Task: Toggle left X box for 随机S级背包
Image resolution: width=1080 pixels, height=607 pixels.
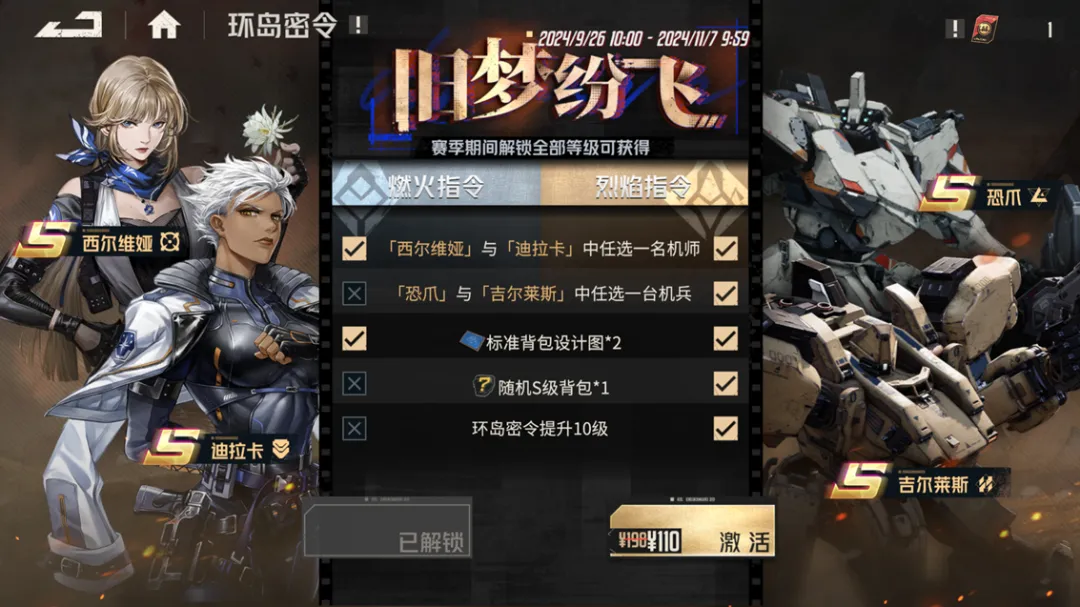Action: (x=354, y=383)
